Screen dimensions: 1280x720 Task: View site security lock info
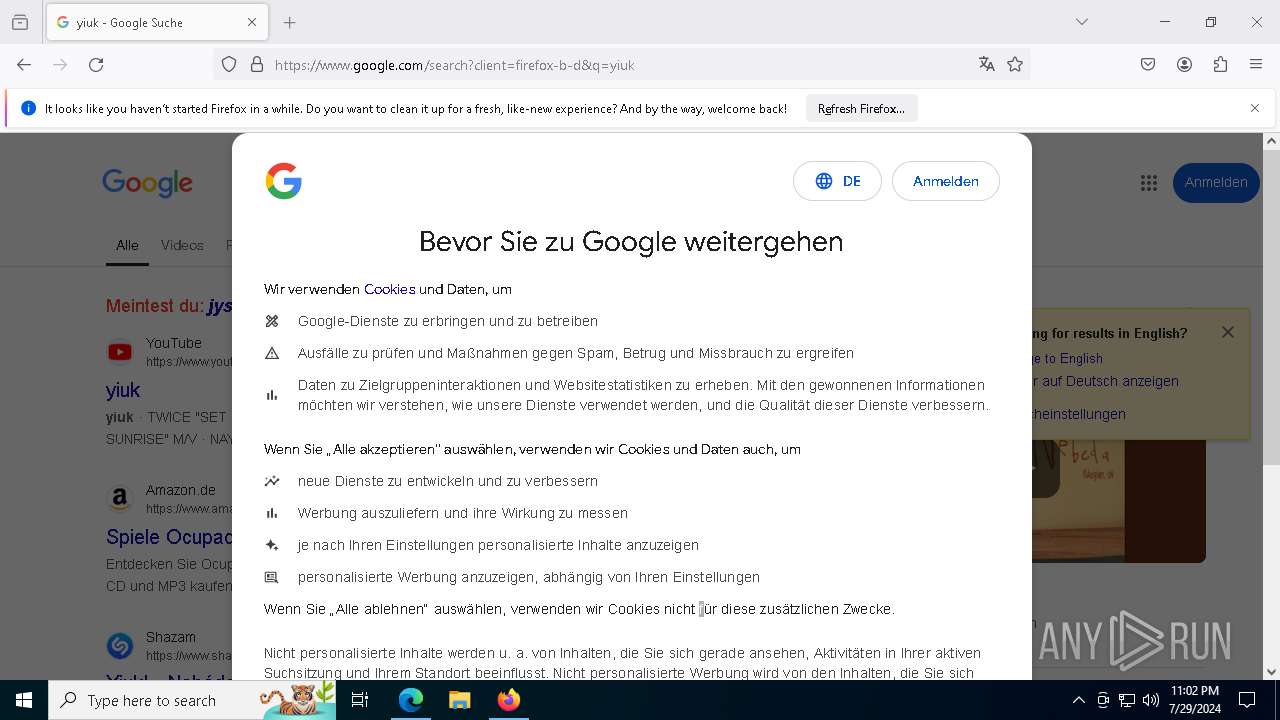click(x=257, y=65)
